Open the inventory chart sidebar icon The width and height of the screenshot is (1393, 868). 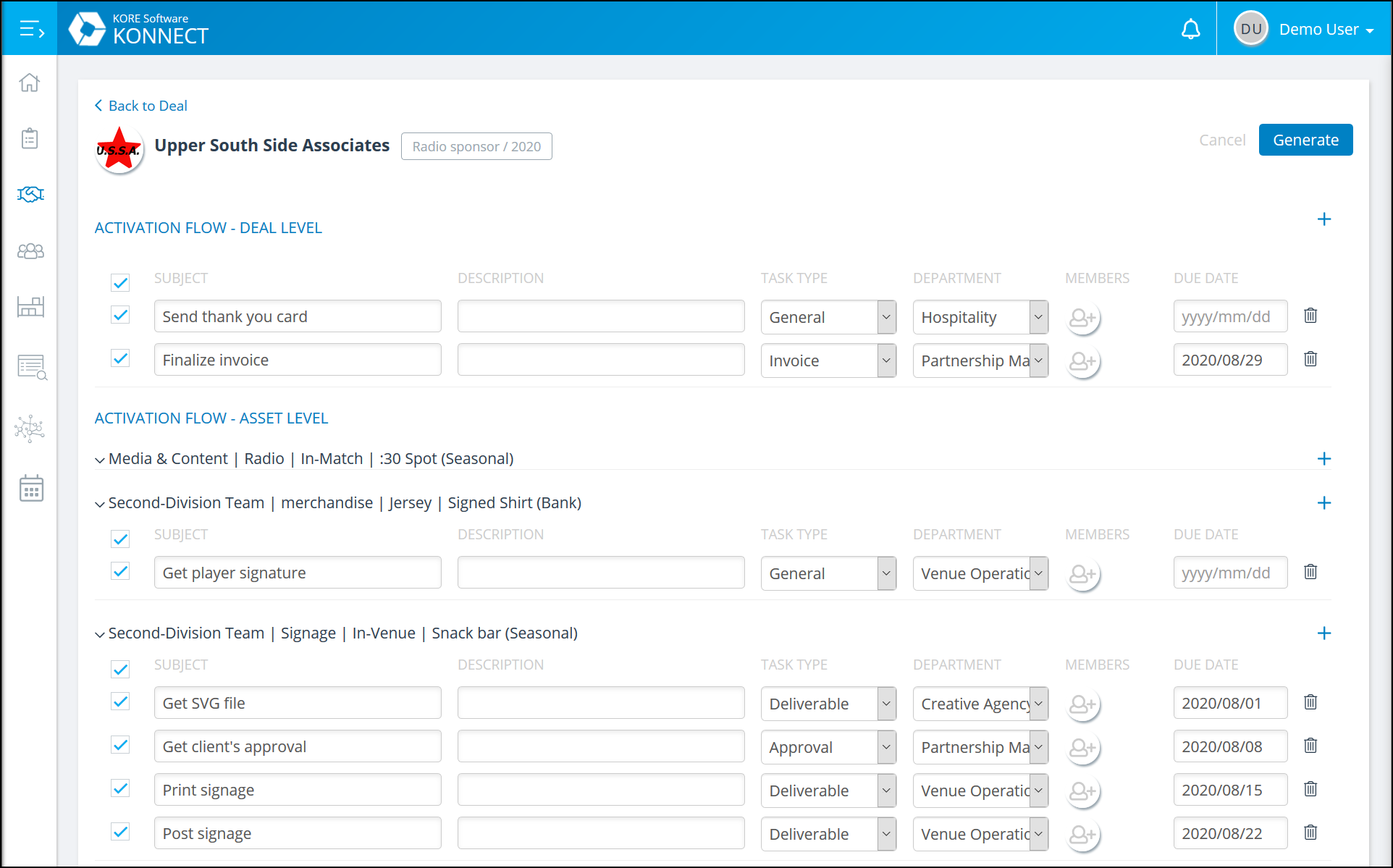pyautogui.click(x=30, y=307)
